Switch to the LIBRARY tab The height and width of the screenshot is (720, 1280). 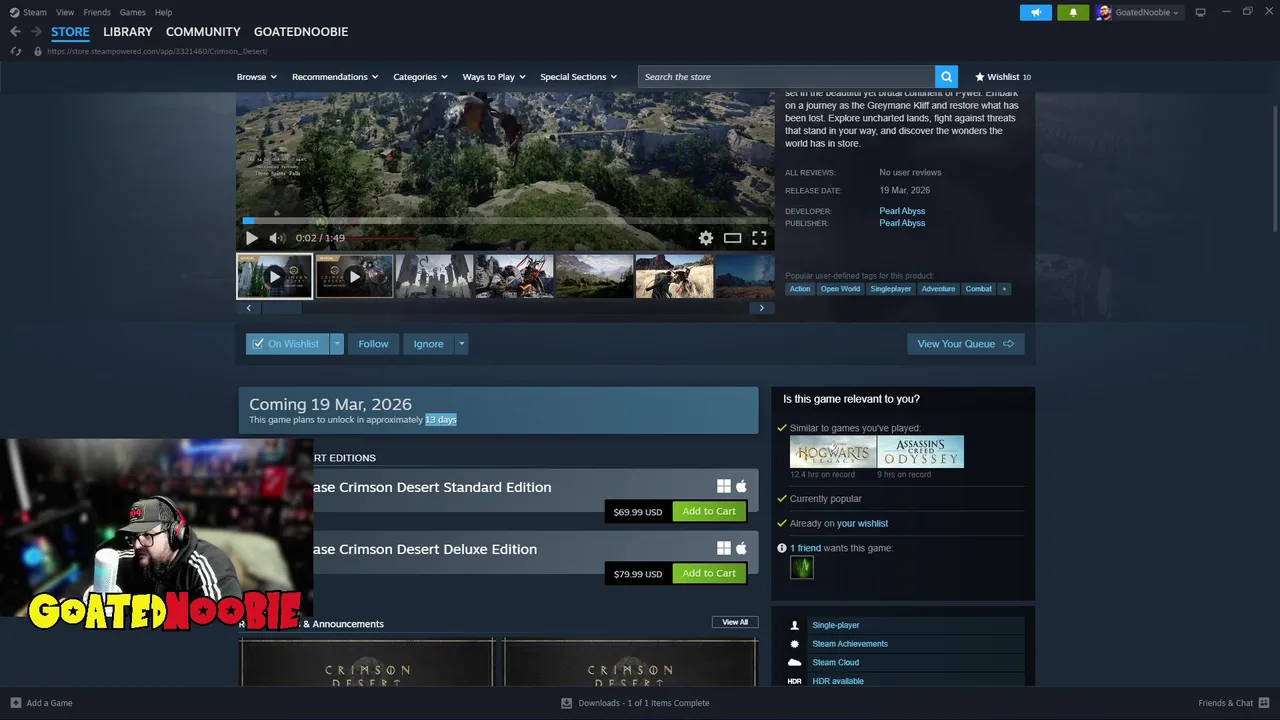click(x=128, y=32)
